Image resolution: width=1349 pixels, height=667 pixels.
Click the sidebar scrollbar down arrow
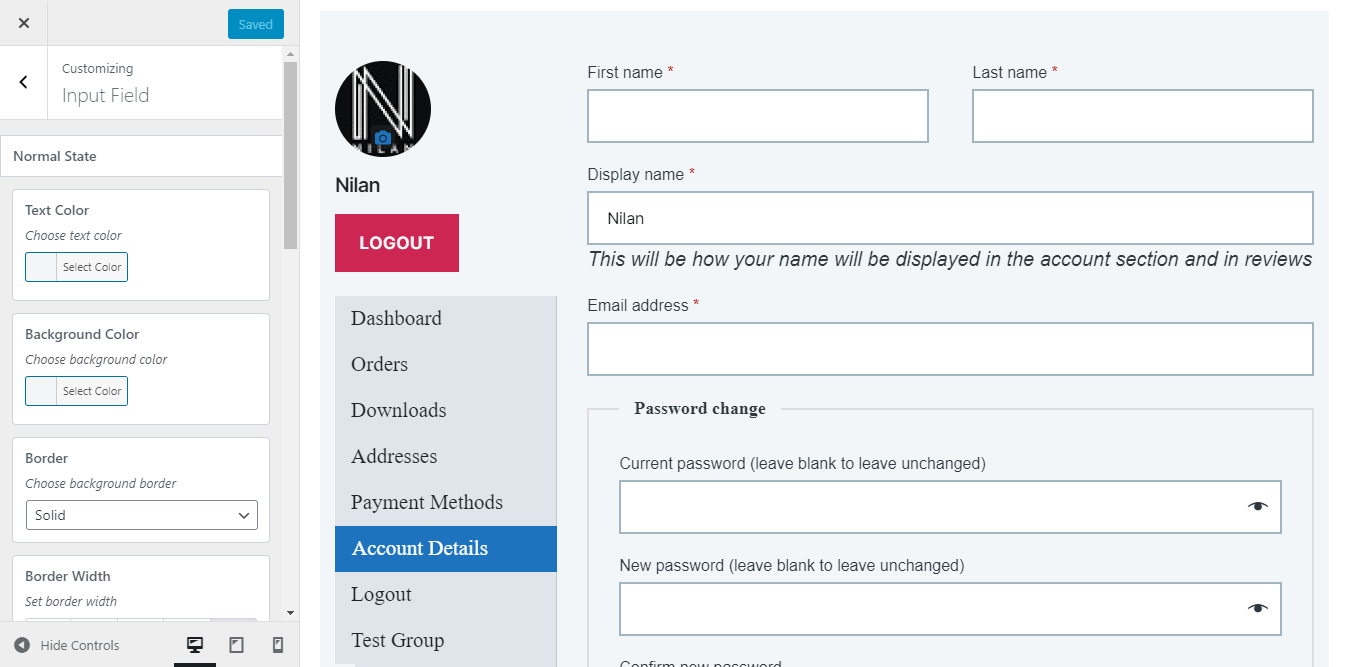tap(291, 614)
